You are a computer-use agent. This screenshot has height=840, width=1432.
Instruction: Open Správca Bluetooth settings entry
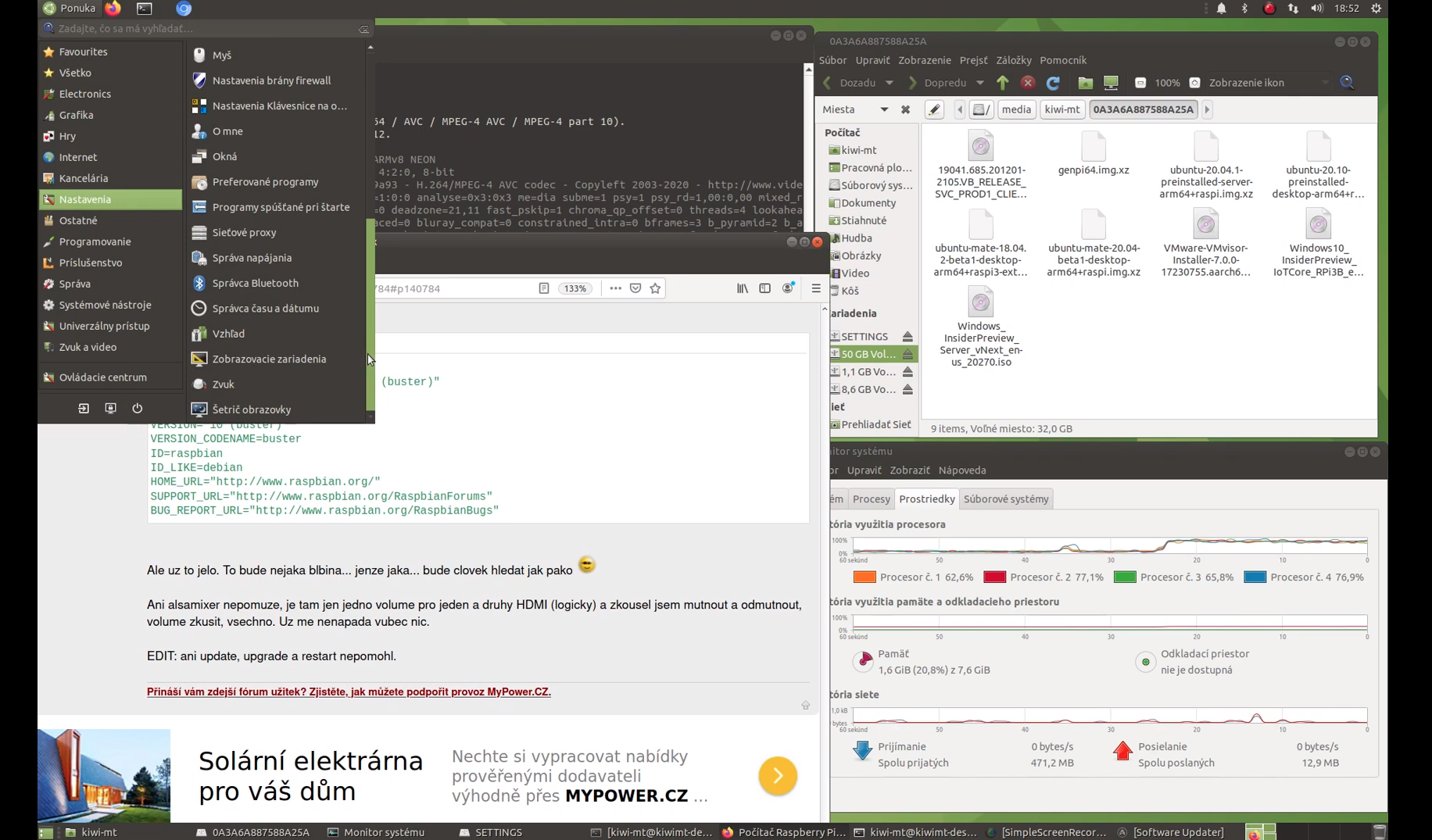click(277, 283)
